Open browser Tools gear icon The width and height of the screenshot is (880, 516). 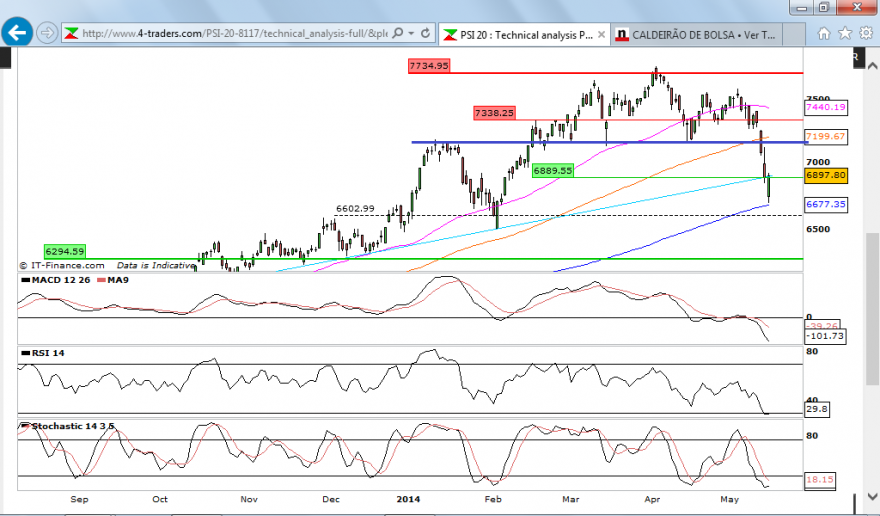pyautogui.click(x=866, y=34)
